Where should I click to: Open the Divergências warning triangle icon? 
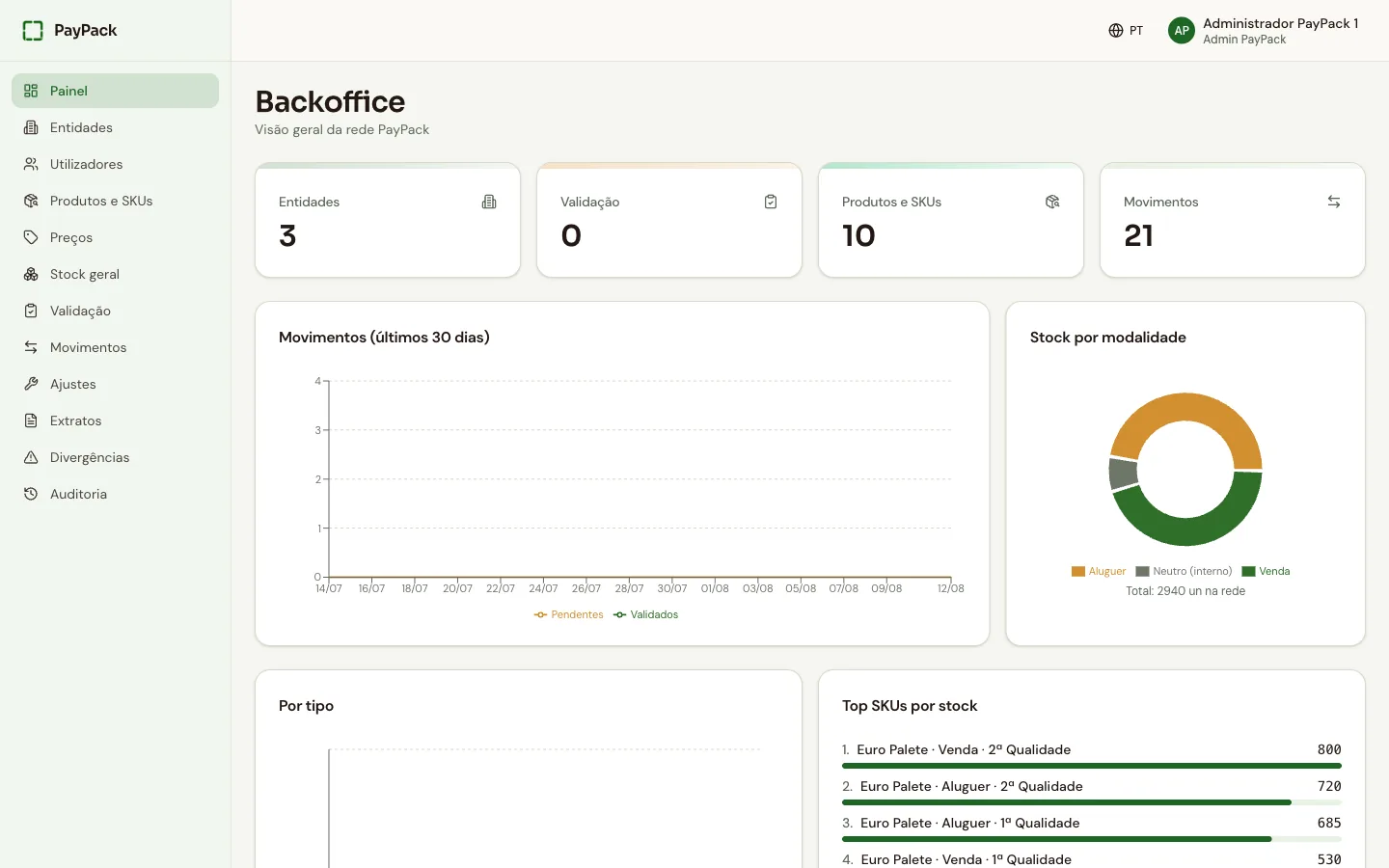click(x=31, y=457)
